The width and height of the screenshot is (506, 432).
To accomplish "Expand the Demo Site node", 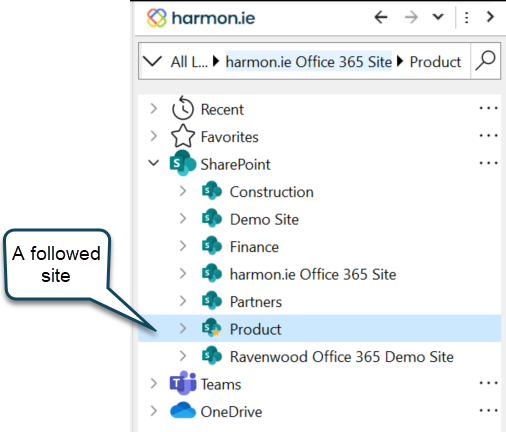I will coord(183,218).
